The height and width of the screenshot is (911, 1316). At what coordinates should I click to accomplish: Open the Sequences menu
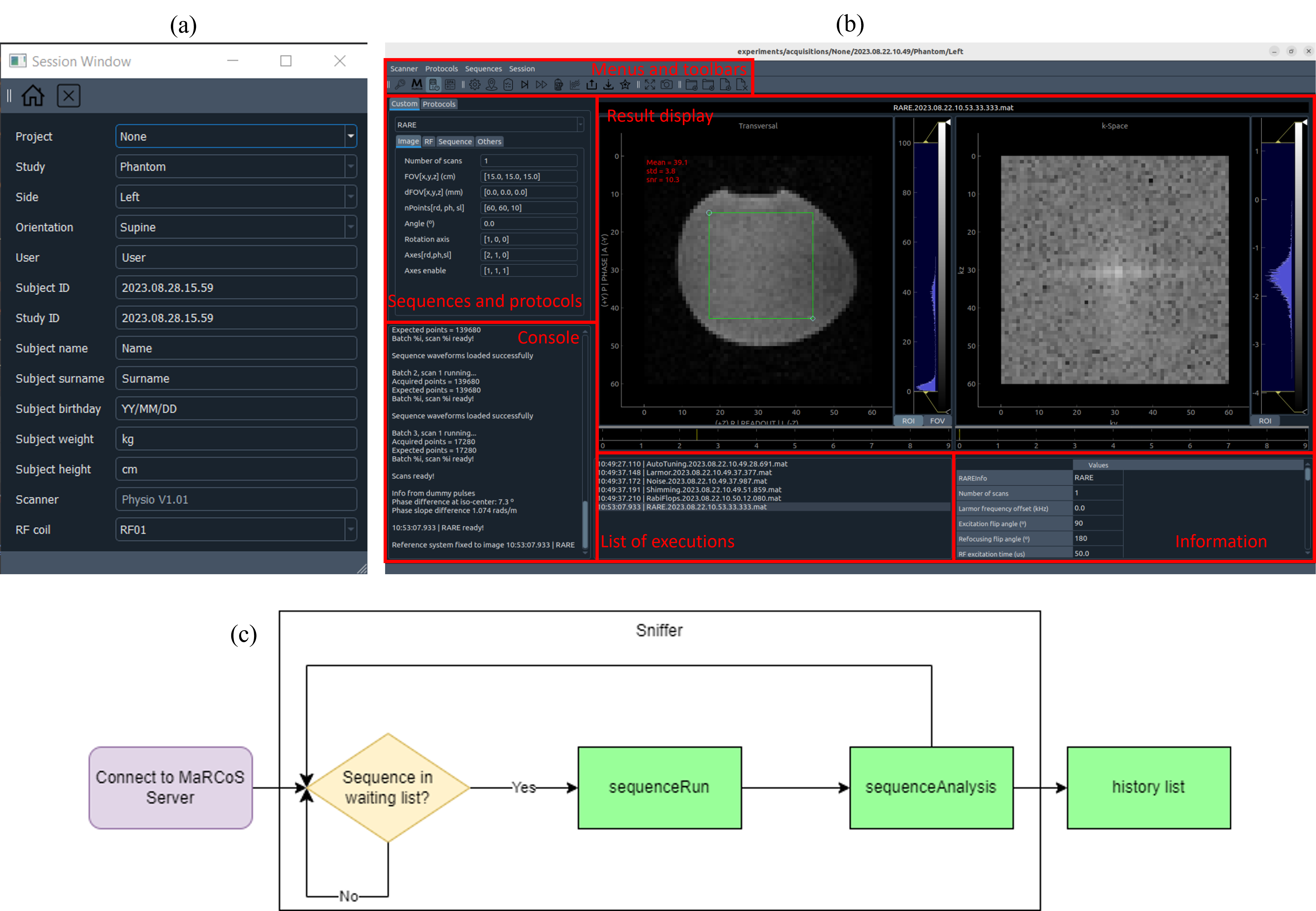(x=483, y=69)
